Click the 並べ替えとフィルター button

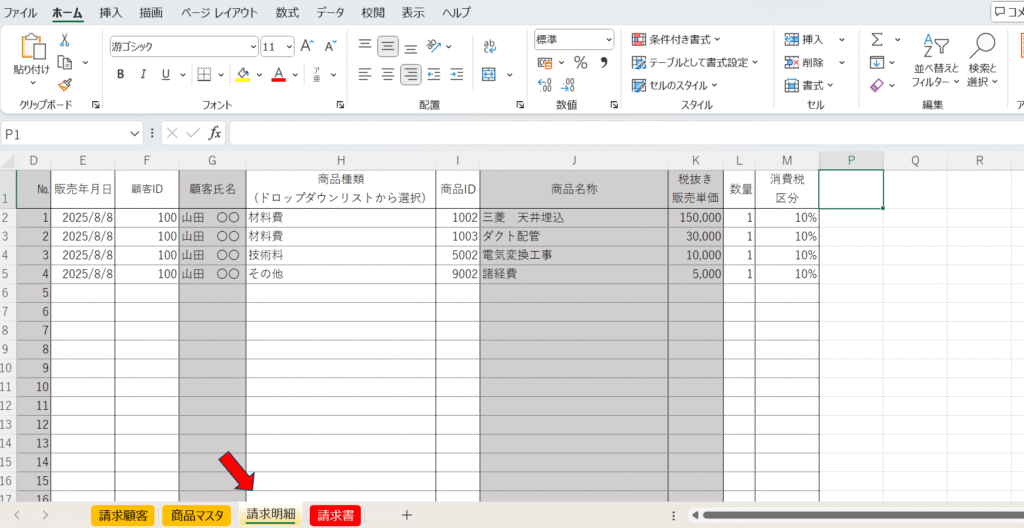[935, 64]
